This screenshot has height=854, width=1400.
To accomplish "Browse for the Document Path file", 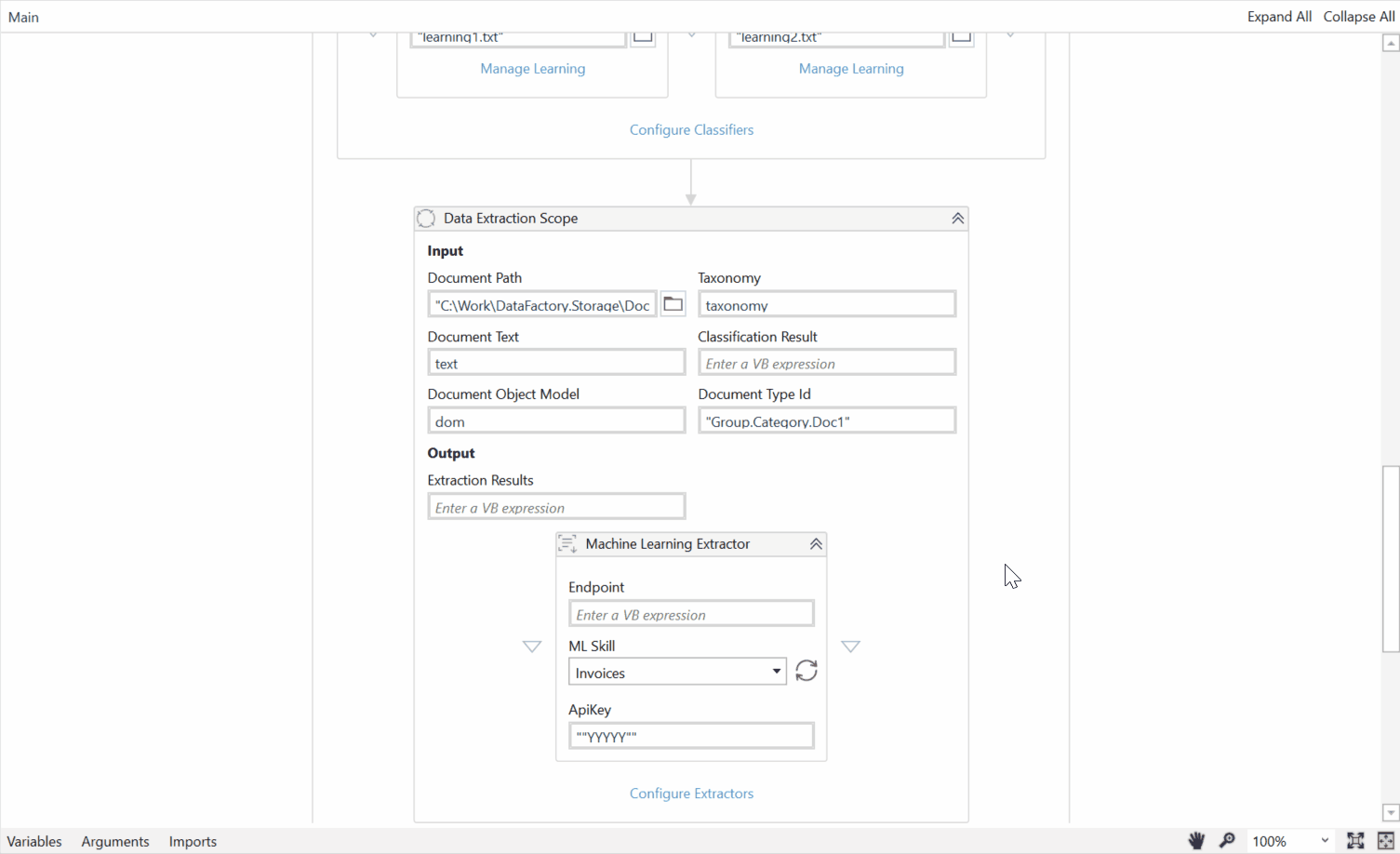I will (673, 303).
